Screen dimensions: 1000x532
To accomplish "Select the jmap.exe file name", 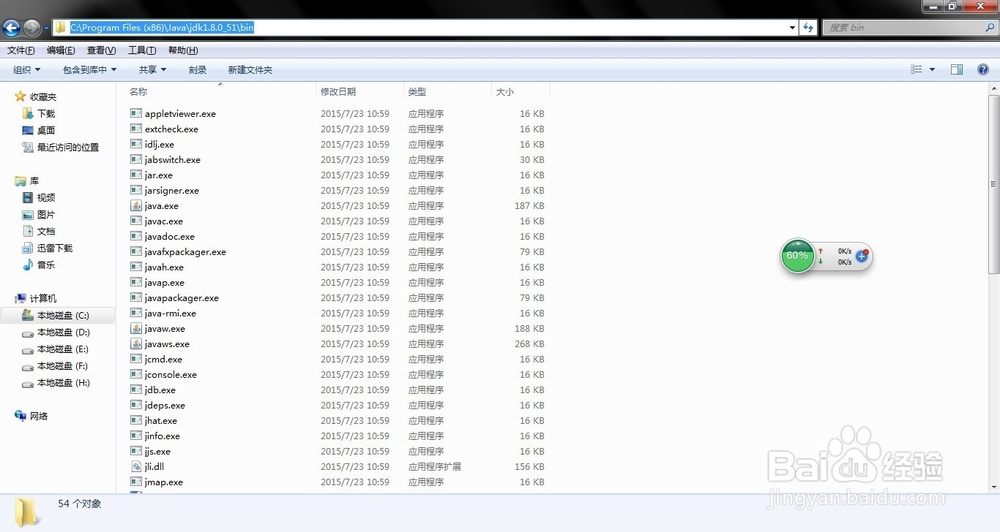I will pyautogui.click(x=164, y=482).
